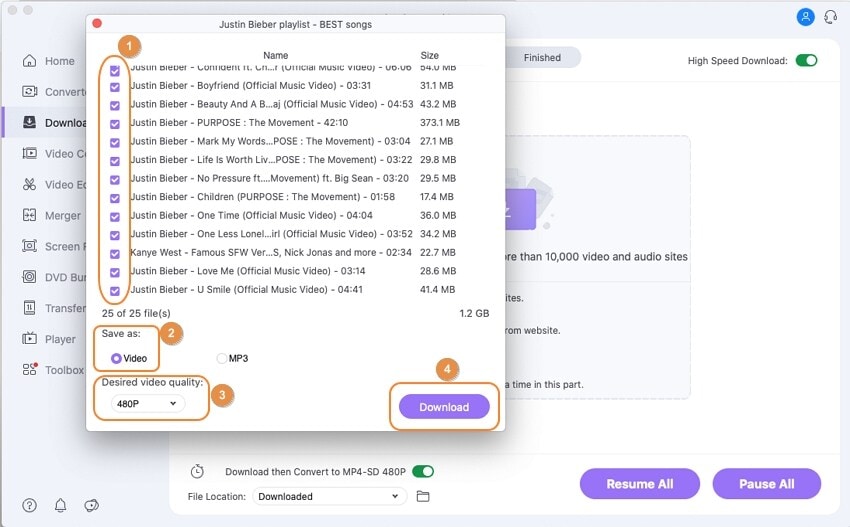Click the 27.1 MB size value
Viewport: 850px width, 527px height.
point(436,141)
